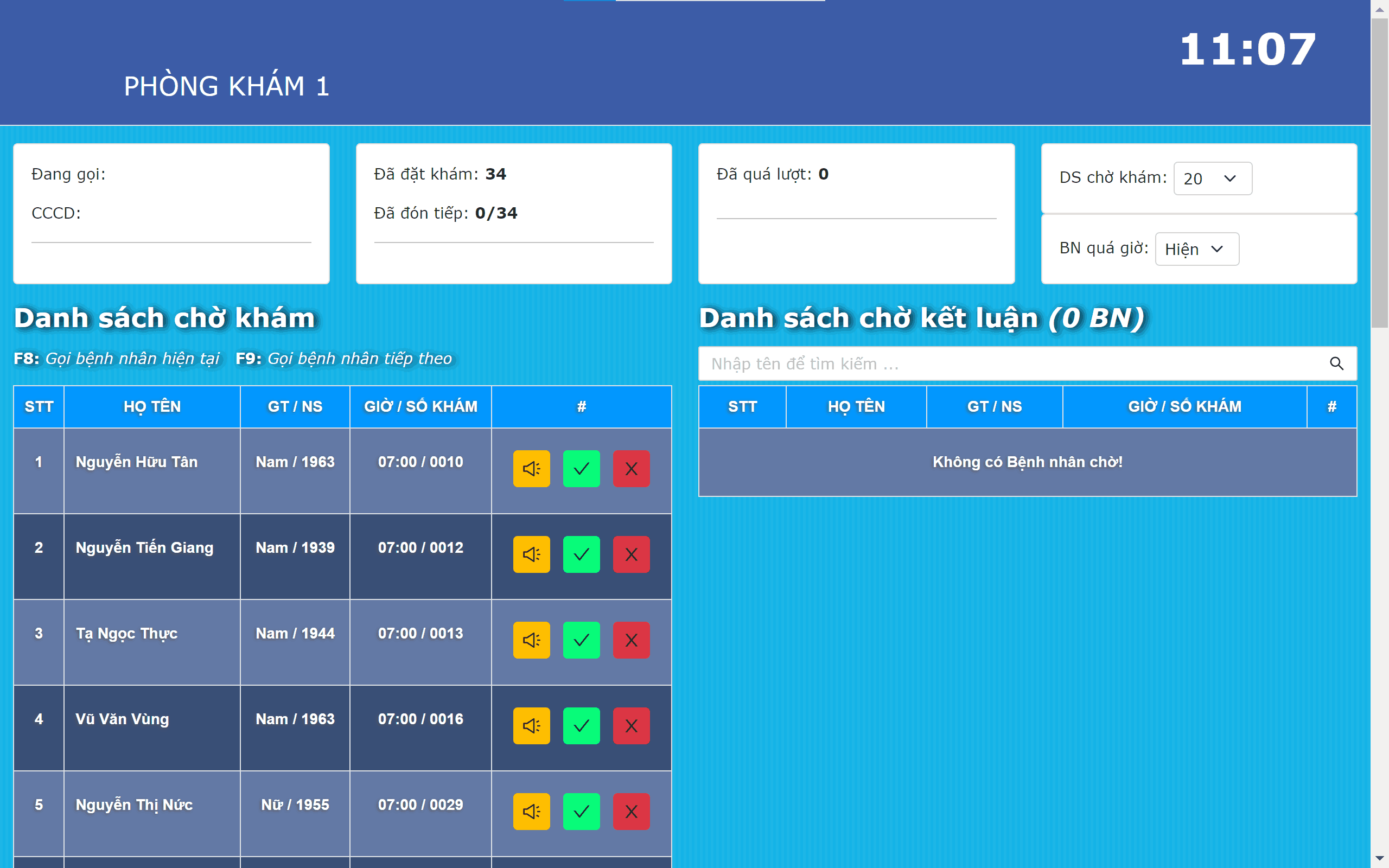Screen dimensions: 1389x868
Task: Click the patient name Nguyễn Tiến Giang
Action: coord(145,548)
